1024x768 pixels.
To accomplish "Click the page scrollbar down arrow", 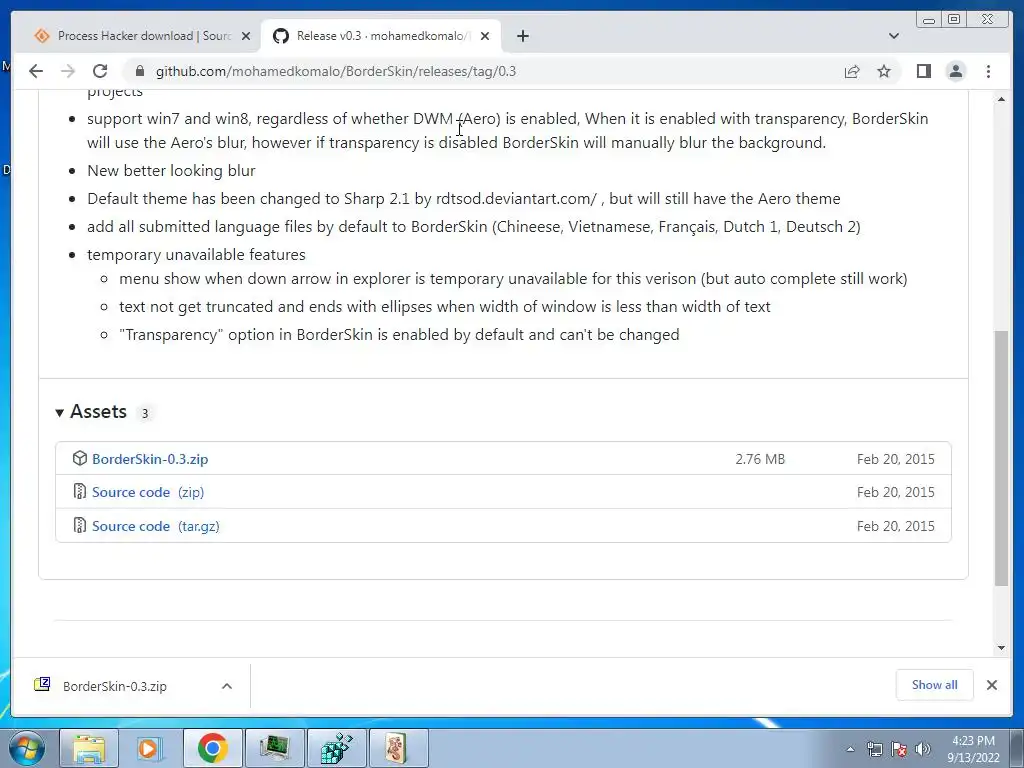I will point(1001,648).
